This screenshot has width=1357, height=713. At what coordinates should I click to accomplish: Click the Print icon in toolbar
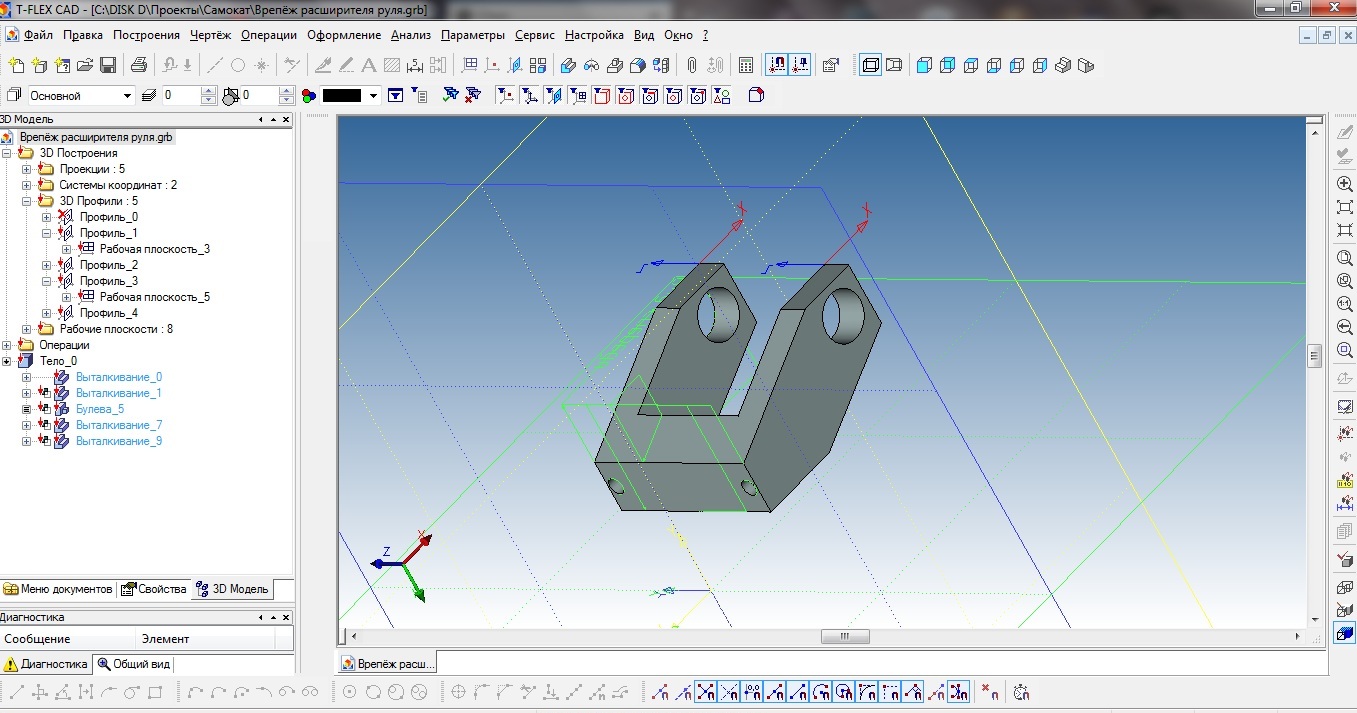139,66
